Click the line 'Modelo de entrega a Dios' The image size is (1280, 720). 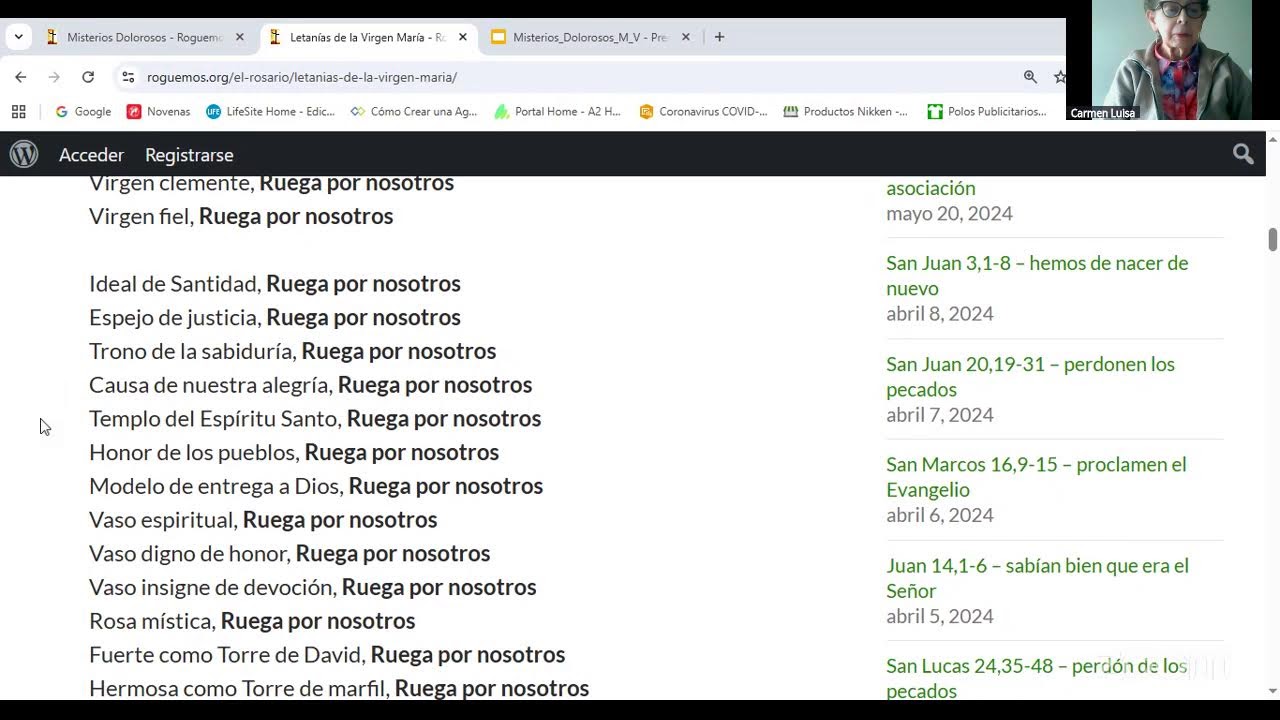pos(316,486)
